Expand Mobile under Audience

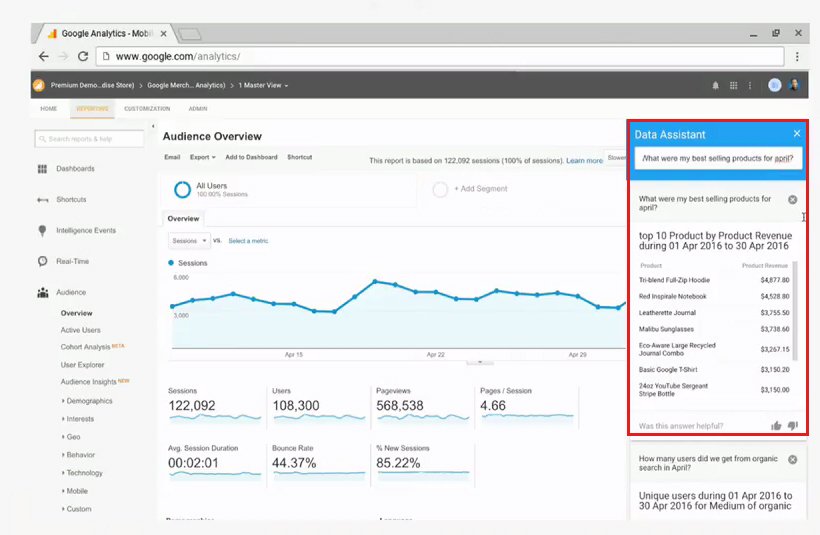75,491
